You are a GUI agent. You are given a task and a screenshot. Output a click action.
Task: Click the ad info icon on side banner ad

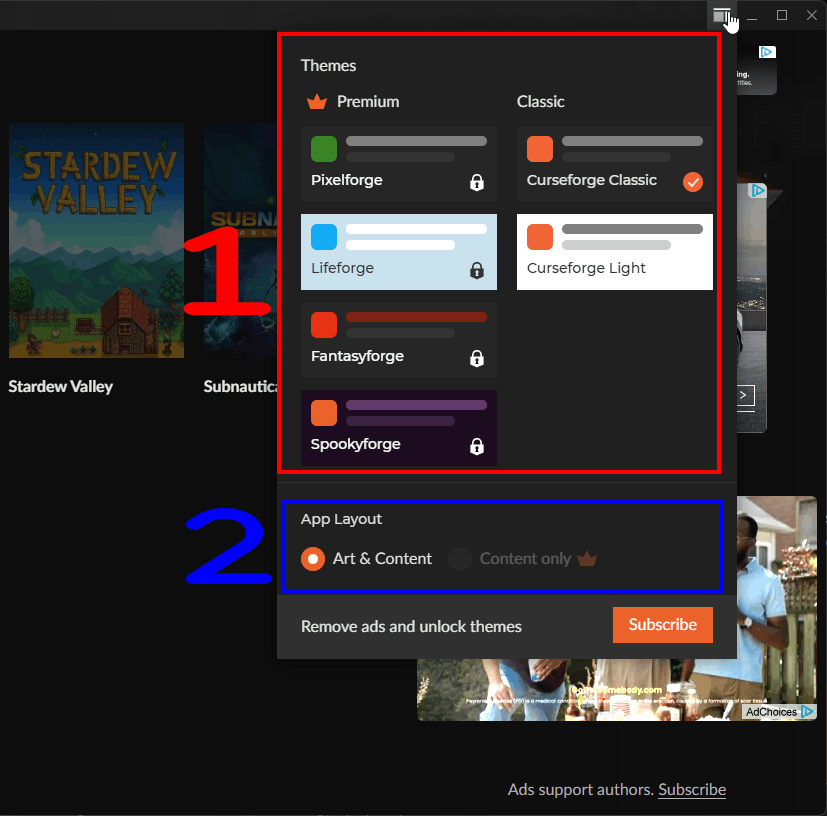click(x=757, y=190)
